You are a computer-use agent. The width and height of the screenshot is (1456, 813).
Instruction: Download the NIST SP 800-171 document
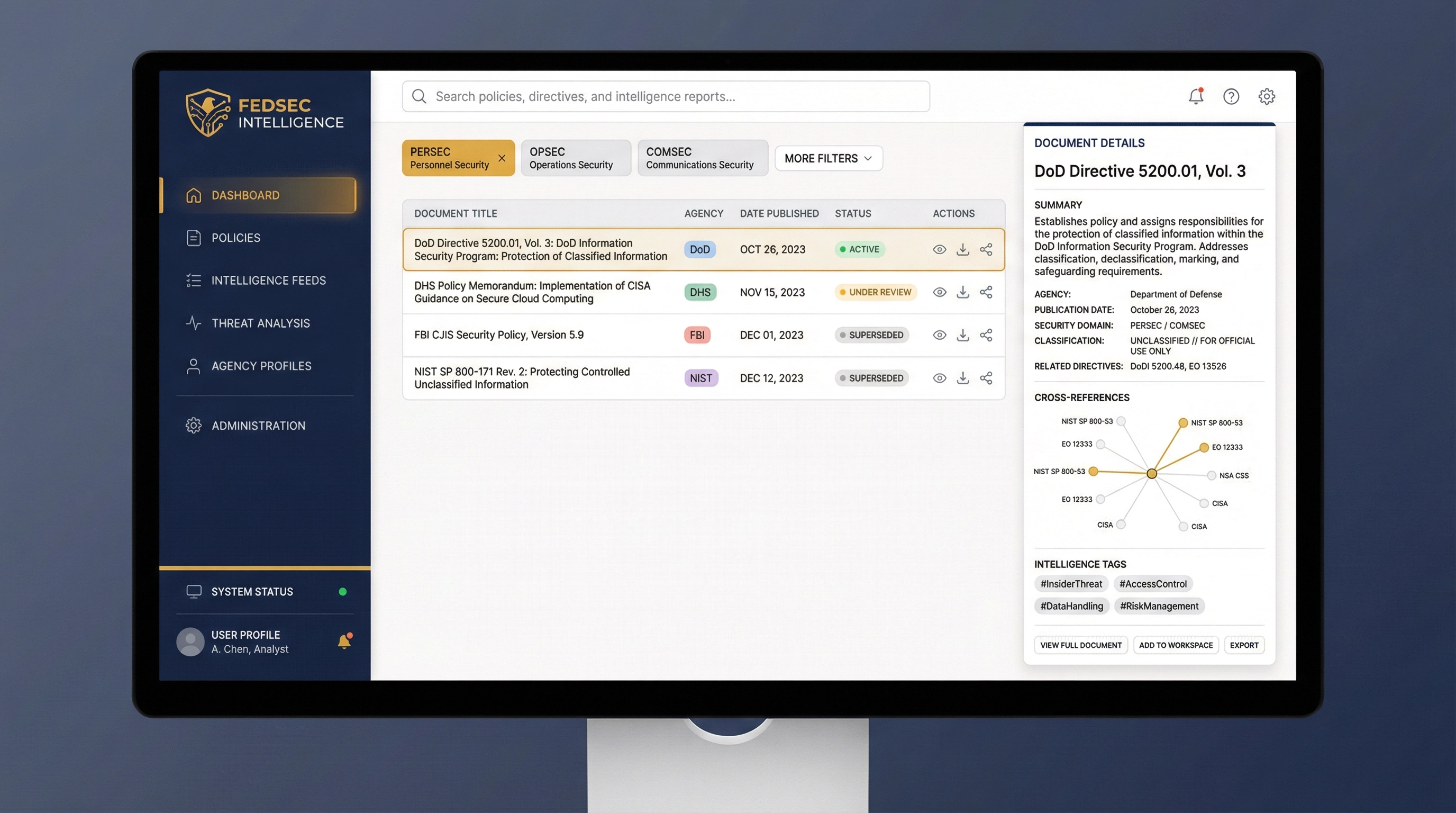click(962, 378)
